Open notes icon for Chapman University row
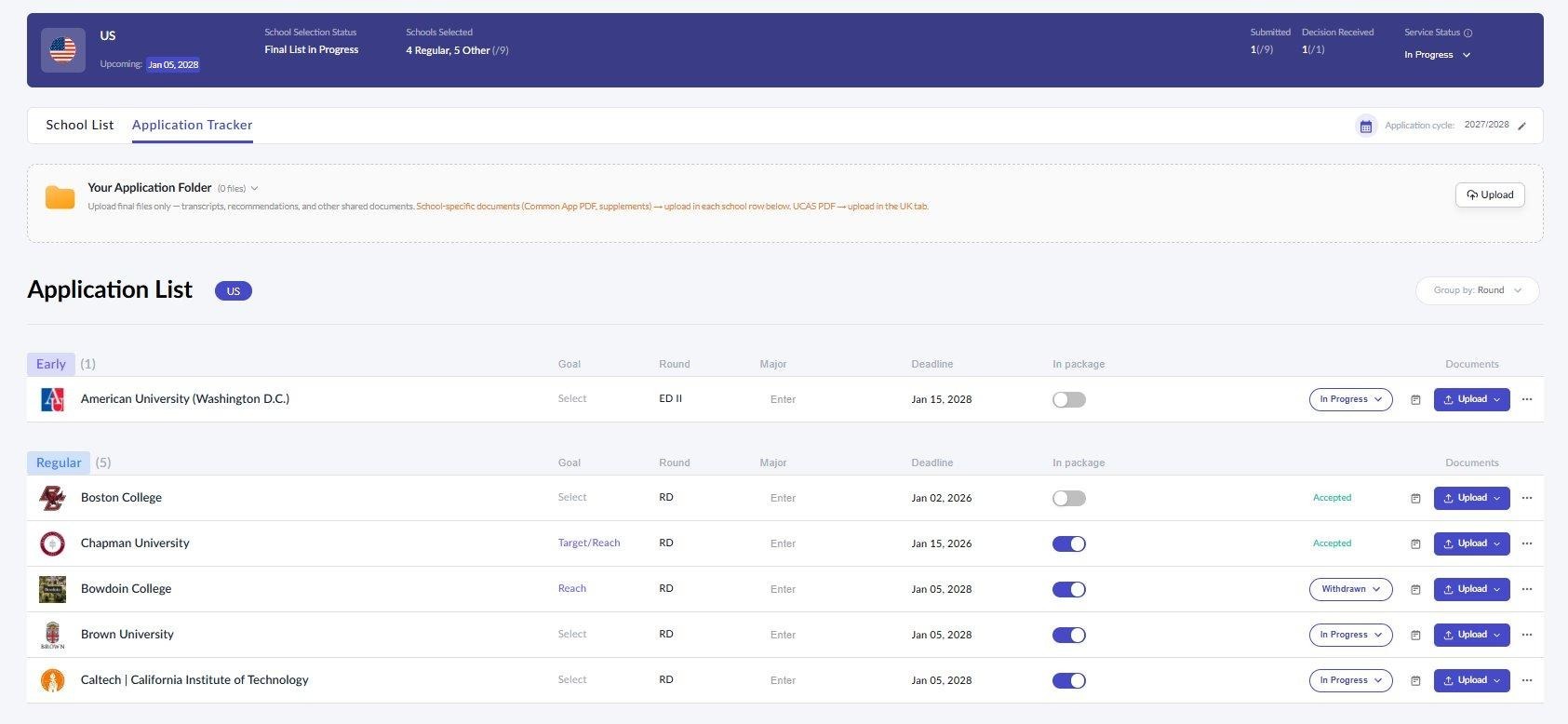 (1415, 543)
